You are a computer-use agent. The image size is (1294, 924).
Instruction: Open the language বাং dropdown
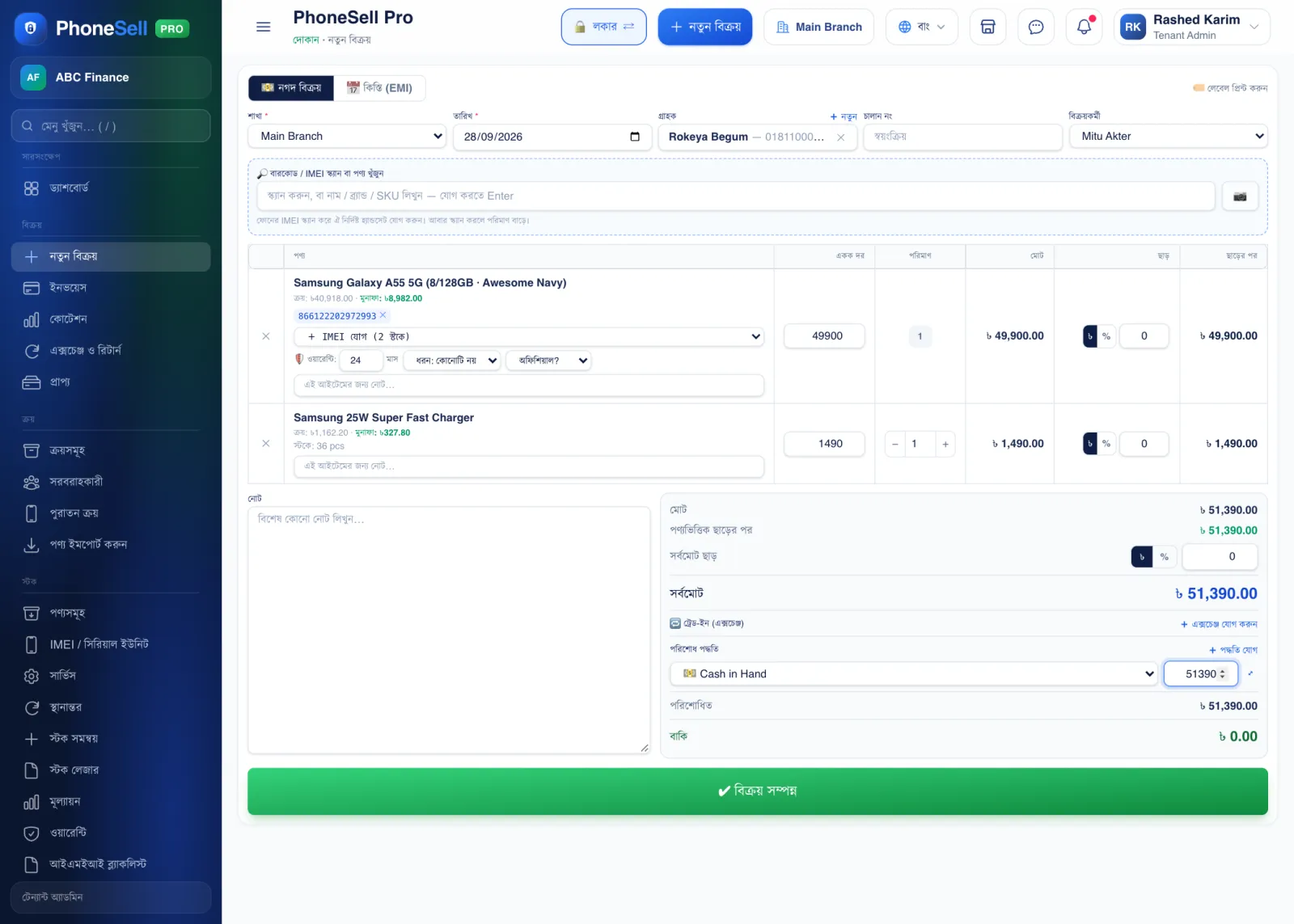(x=921, y=27)
